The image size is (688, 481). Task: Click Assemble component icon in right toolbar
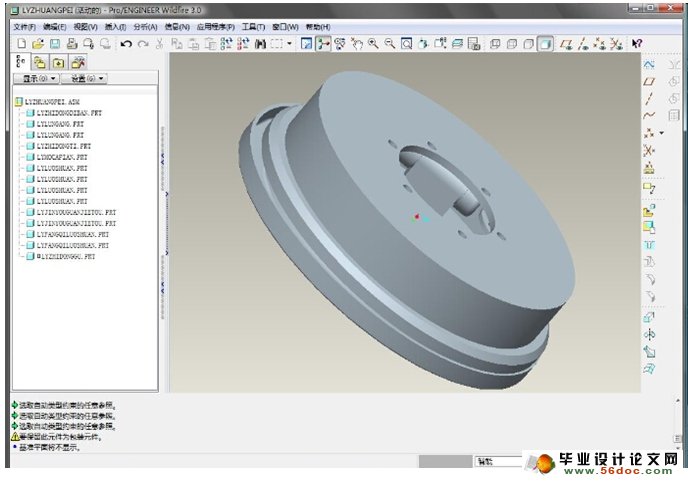(649, 211)
